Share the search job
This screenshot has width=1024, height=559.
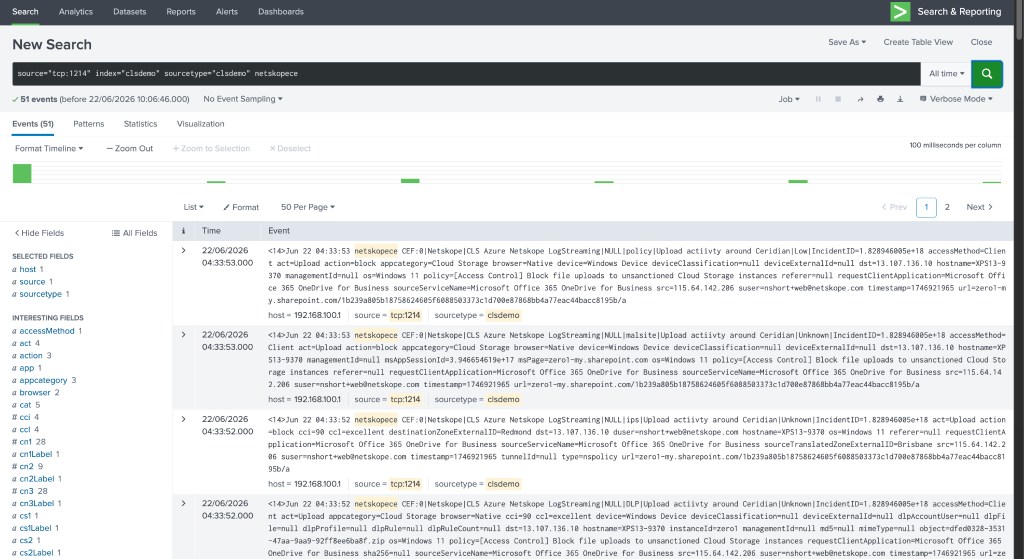pos(860,99)
